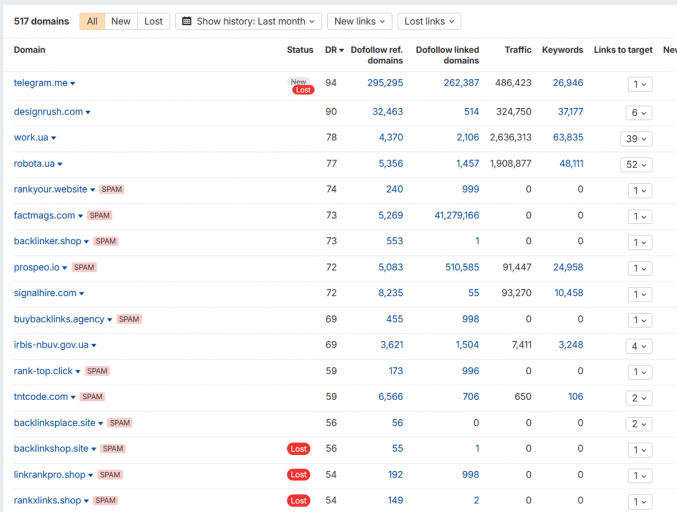Open telegram.me domain link
677x512 pixels.
point(41,82)
